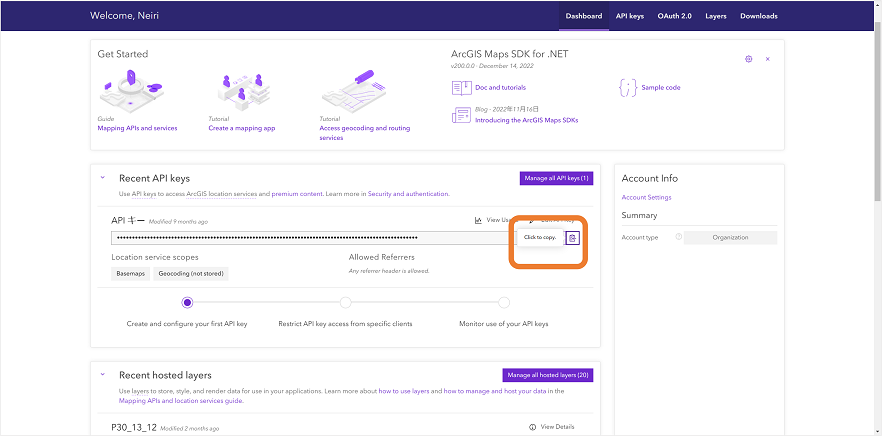Open Mapping APIs and location services guide link

point(181,401)
